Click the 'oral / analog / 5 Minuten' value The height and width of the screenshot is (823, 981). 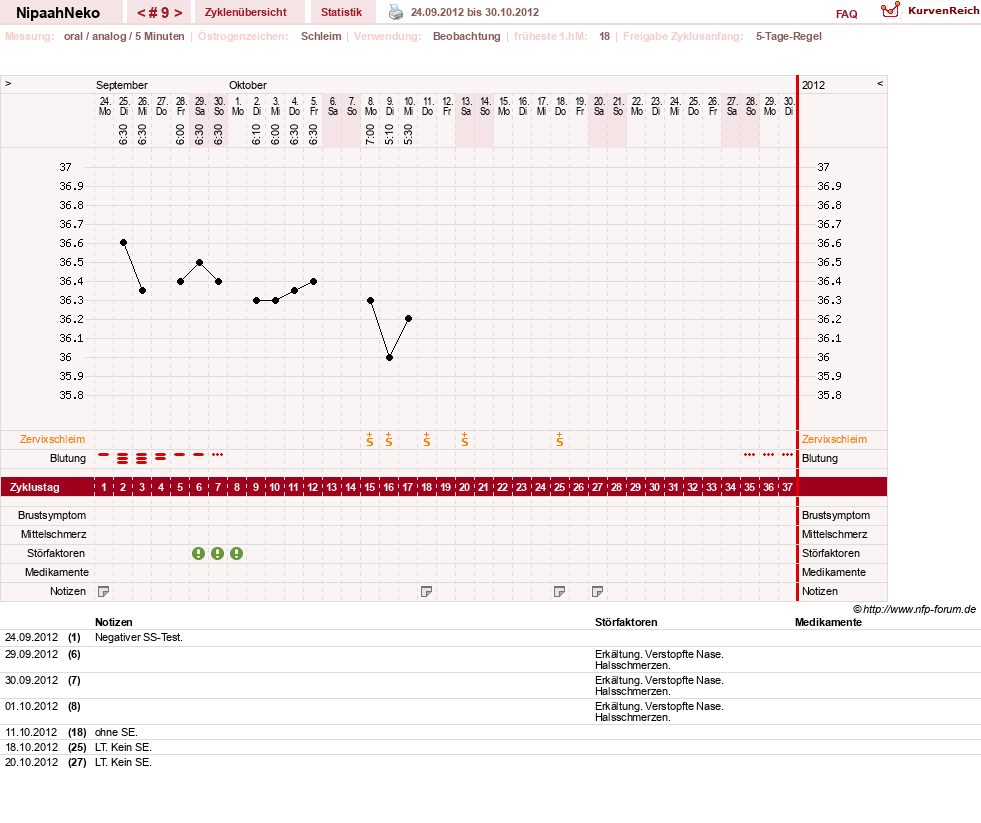124,36
